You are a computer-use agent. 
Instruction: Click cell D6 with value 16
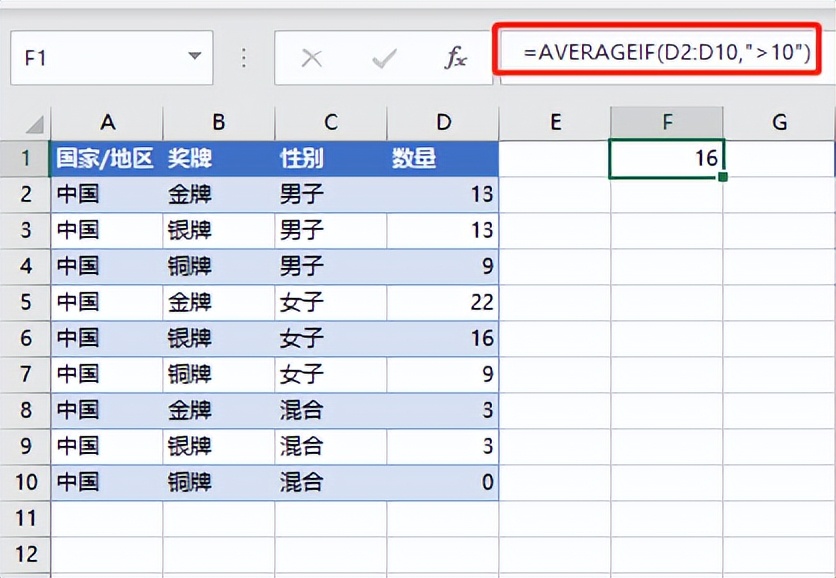coord(443,338)
